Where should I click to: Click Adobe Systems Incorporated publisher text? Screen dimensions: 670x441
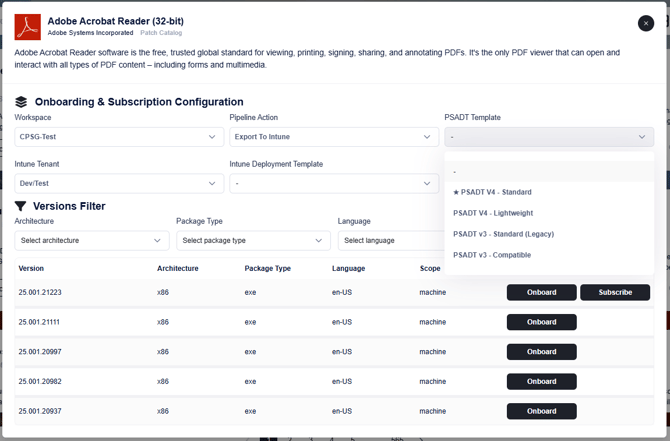click(x=91, y=33)
